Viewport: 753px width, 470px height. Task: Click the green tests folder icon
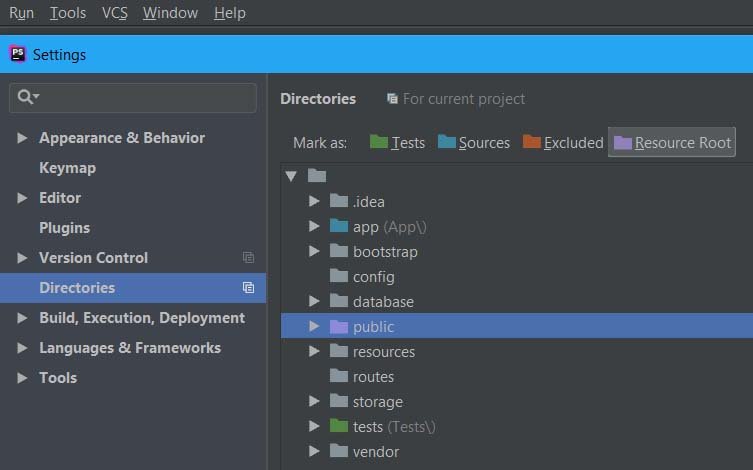click(x=338, y=427)
